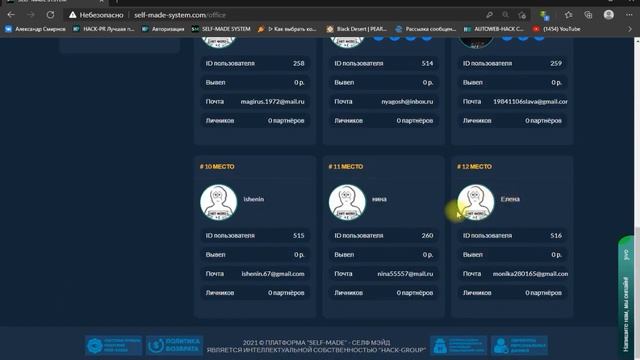
Task: Open the Авторизация bookmark
Action: click(163, 29)
